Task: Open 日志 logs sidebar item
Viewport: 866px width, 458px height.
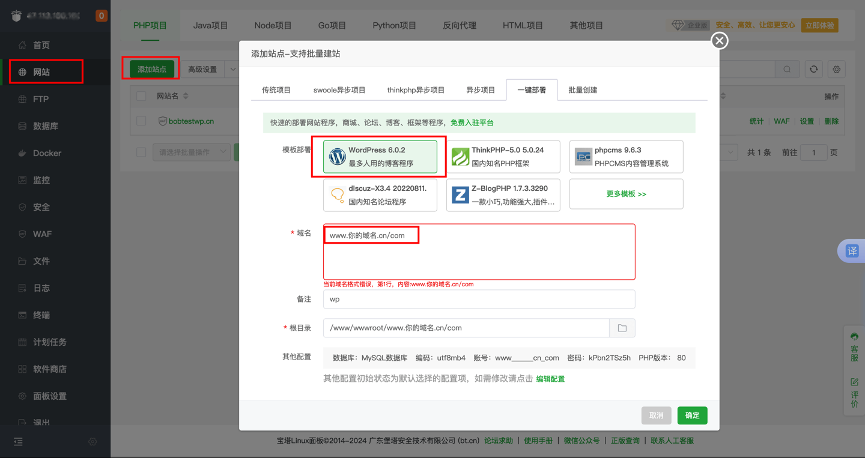Action: pyautogui.click(x=41, y=288)
